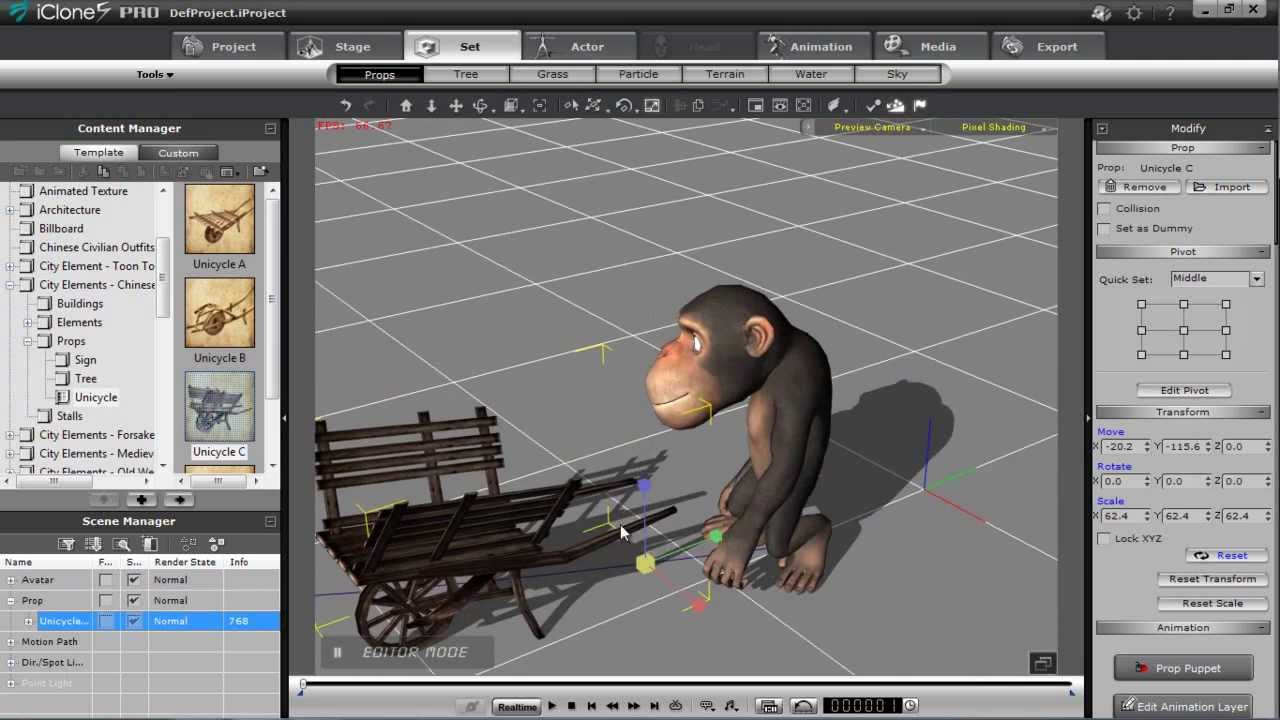Stop the animation playback
The height and width of the screenshot is (720, 1280).
pos(571,706)
